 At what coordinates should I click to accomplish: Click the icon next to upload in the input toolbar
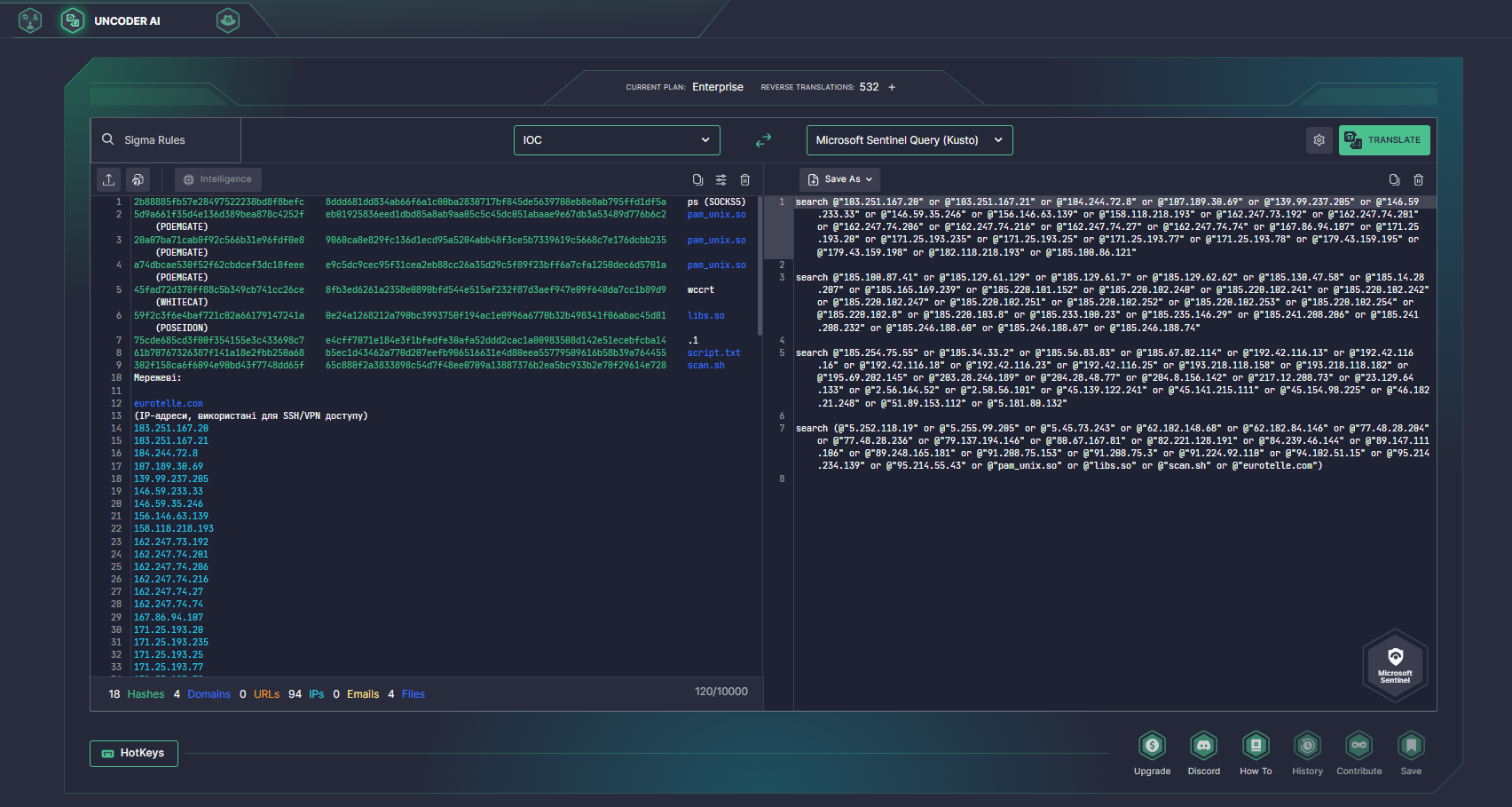[138, 179]
